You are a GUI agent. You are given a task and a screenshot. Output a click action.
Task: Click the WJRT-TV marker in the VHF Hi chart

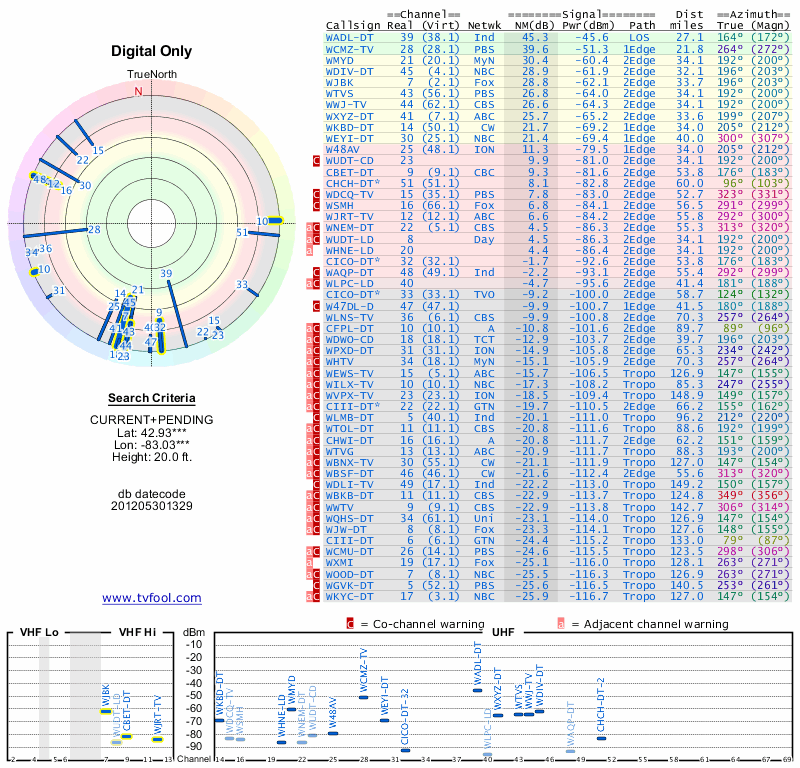pos(158,739)
